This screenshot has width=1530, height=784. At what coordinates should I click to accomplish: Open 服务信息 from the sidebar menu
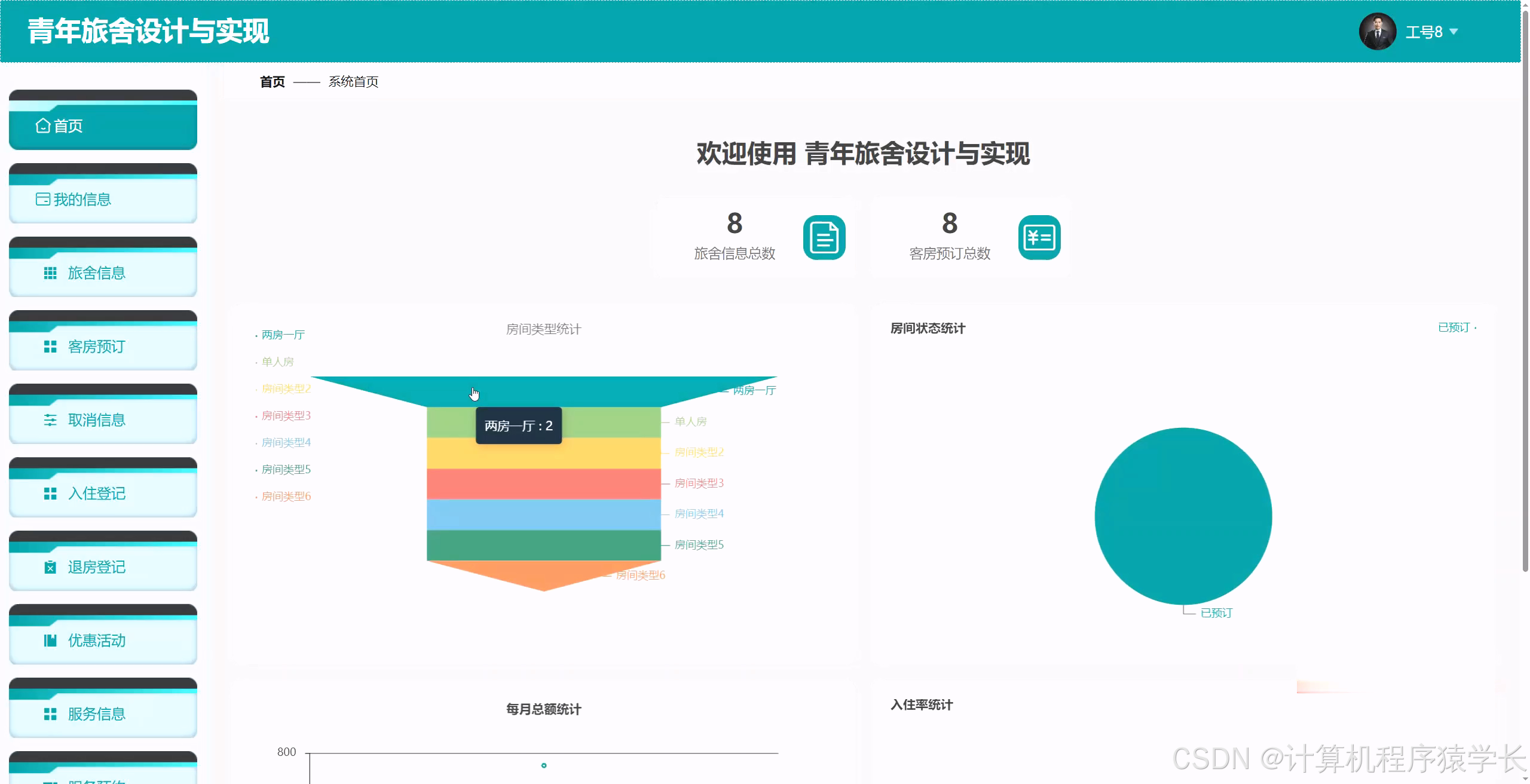pos(96,714)
